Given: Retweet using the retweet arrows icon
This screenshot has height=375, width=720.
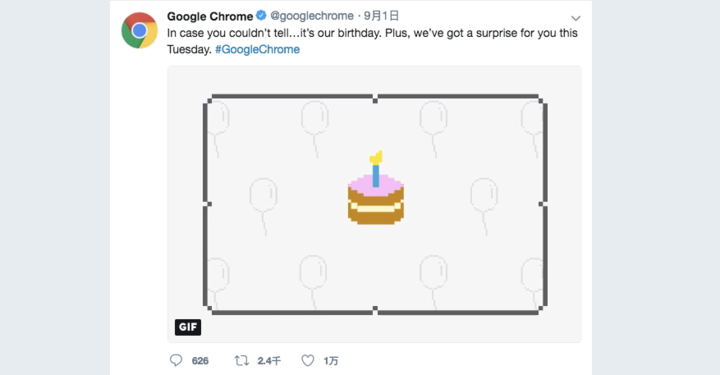Looking at the screenshot, I should point(242,360).
